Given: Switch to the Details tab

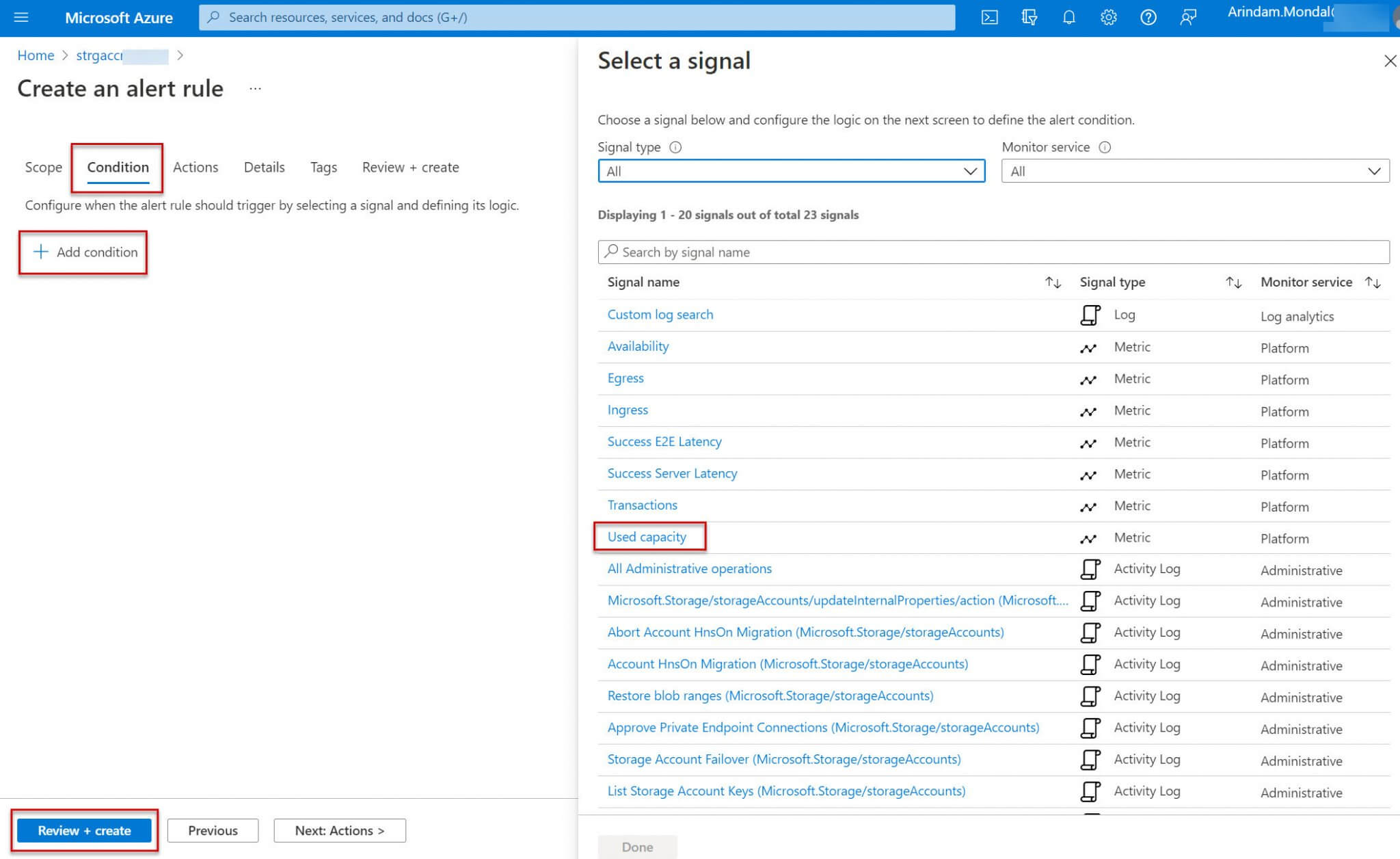Looking at the screenshot, I should (264, 168).
